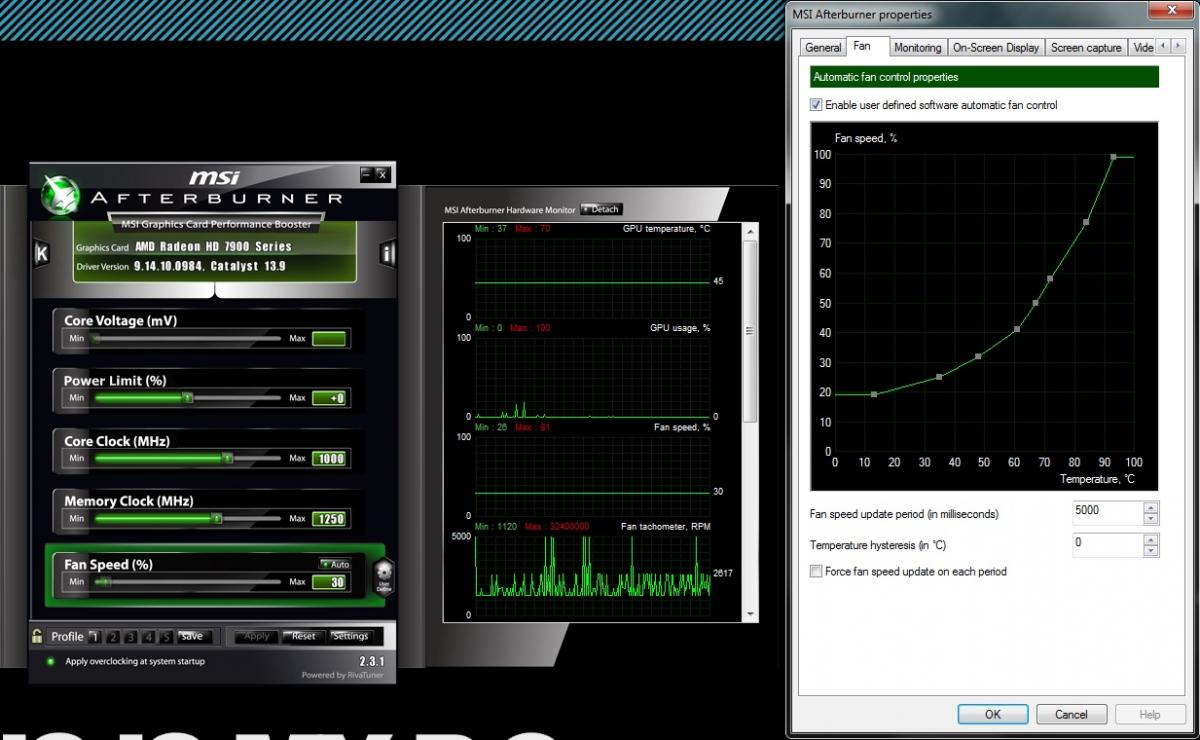
Task: Select the fan curve node at 50% speed
Action: coord(1035,303)
